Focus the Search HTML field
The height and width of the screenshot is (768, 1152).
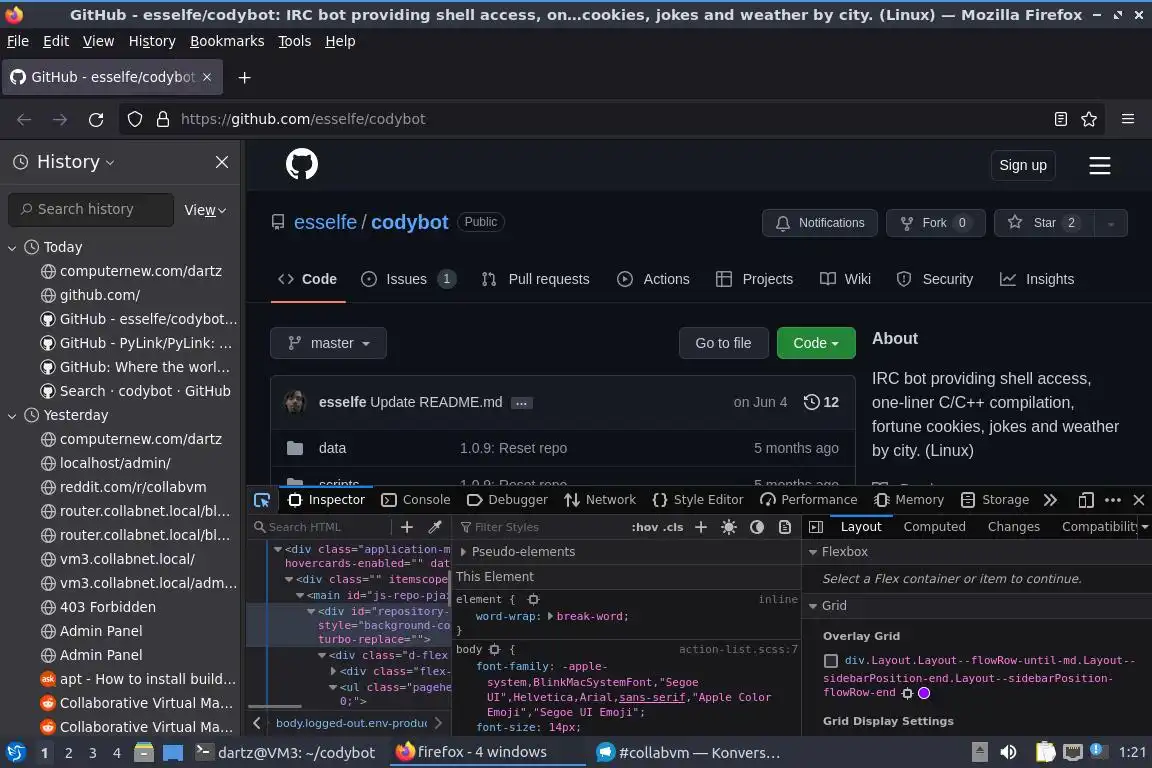tap(320, 527)
